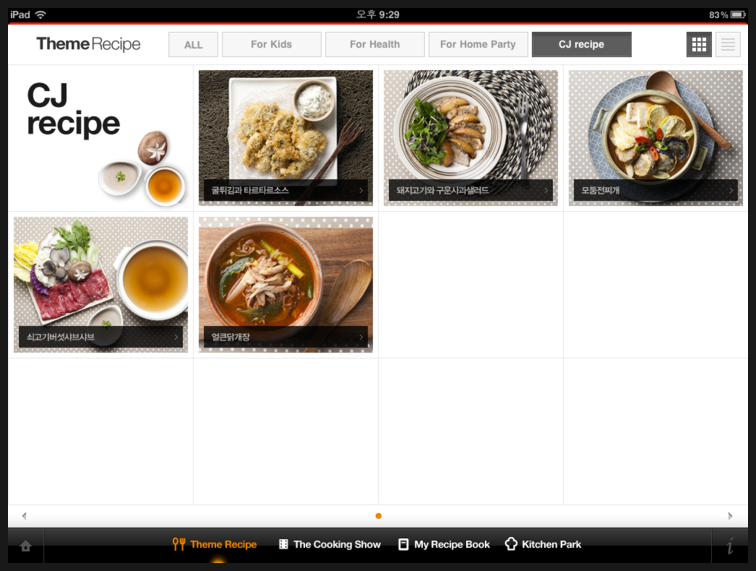The height and width of the screenshot is (571, 756).
Task: Click the CJ recipe banner tile
Action: 101,138
